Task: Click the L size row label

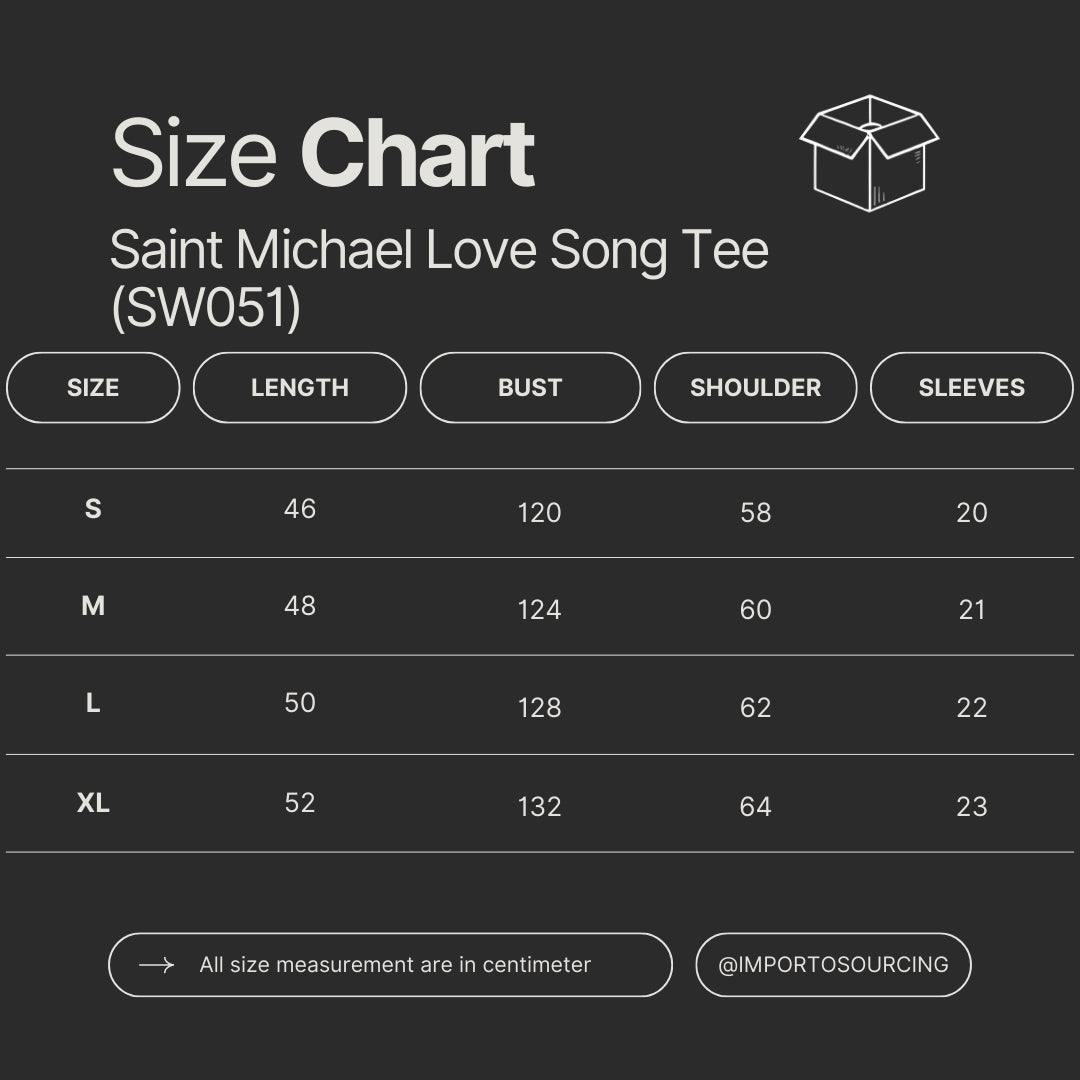Action: tap(93, 704)
